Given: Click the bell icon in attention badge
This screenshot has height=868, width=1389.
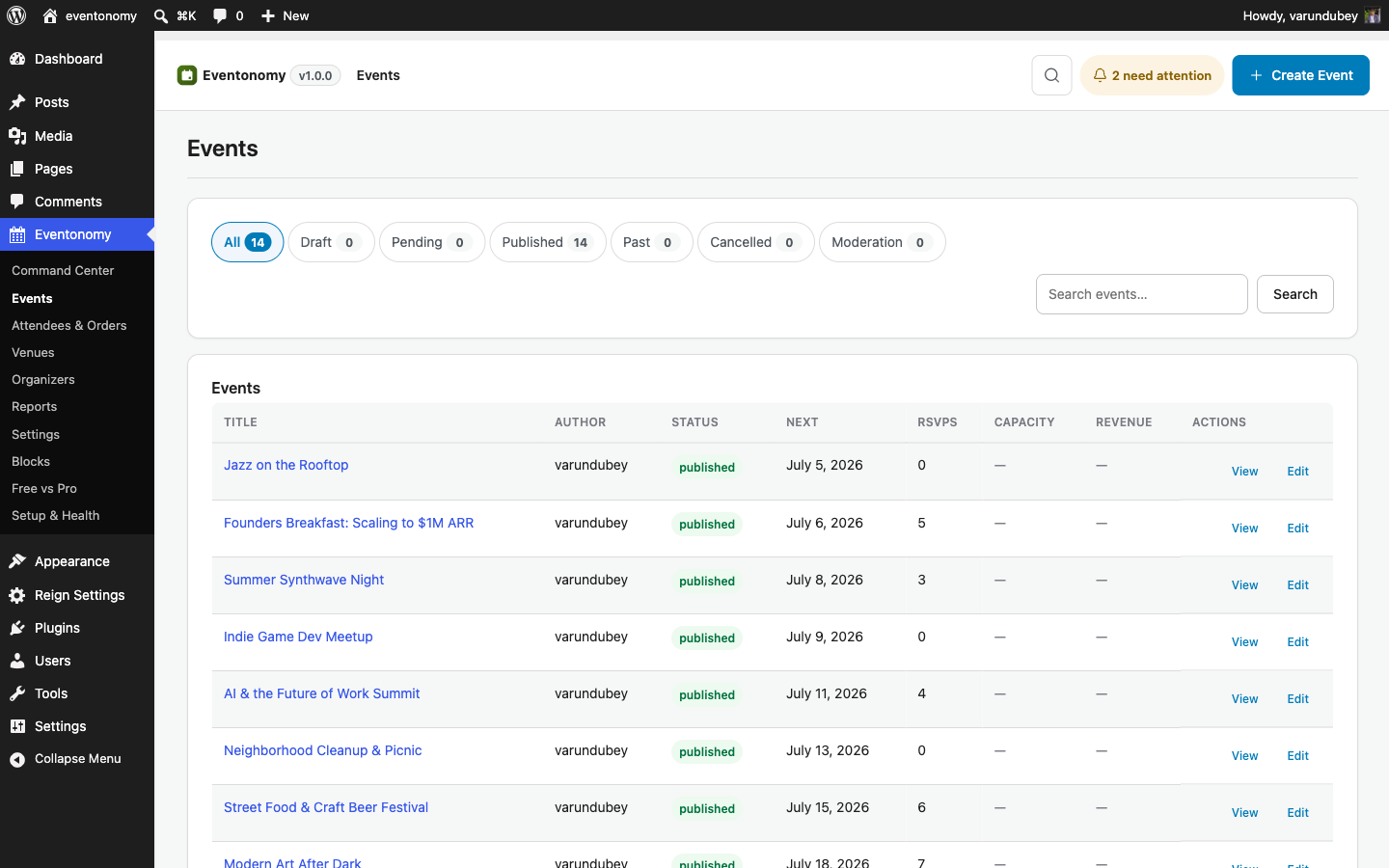Looking at the screenshot, I should click(x=1100, y=75).
